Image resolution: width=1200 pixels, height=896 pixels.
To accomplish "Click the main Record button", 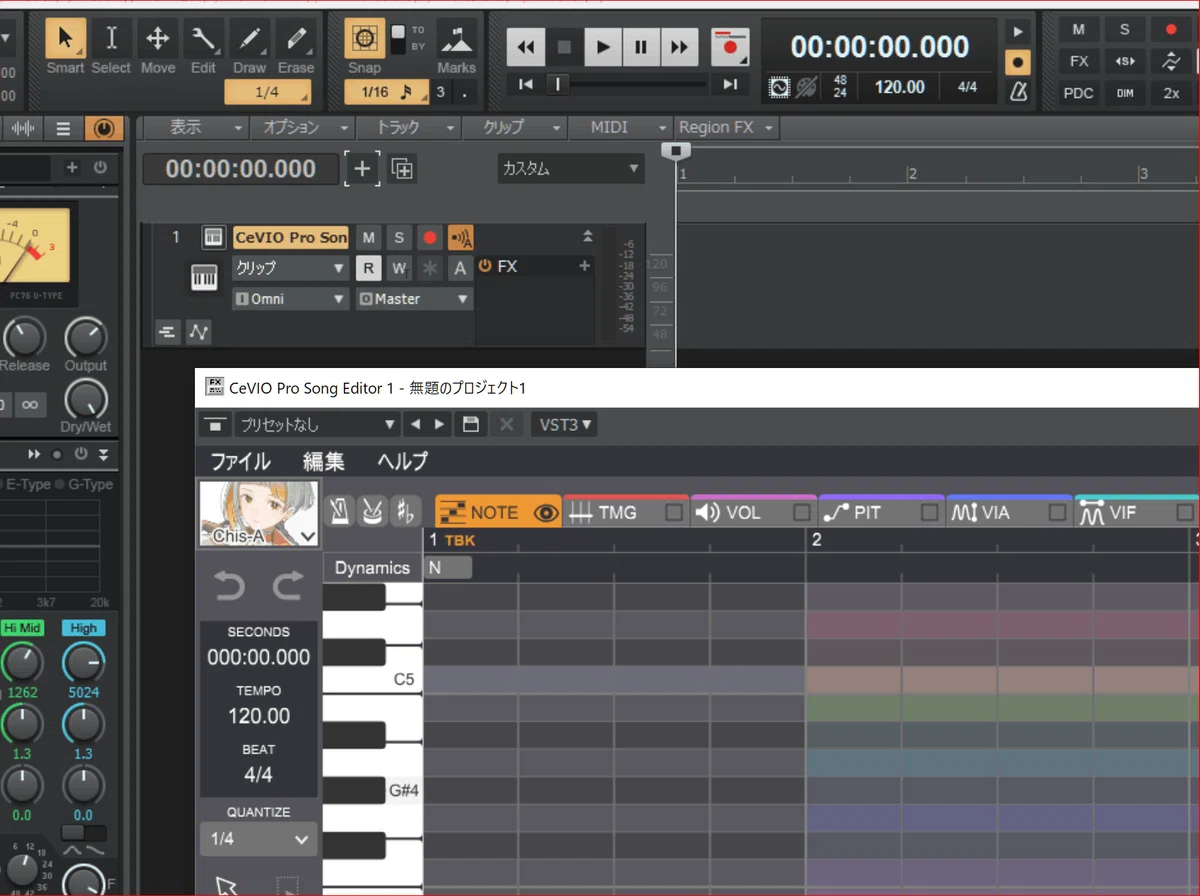I will [730, 46].
